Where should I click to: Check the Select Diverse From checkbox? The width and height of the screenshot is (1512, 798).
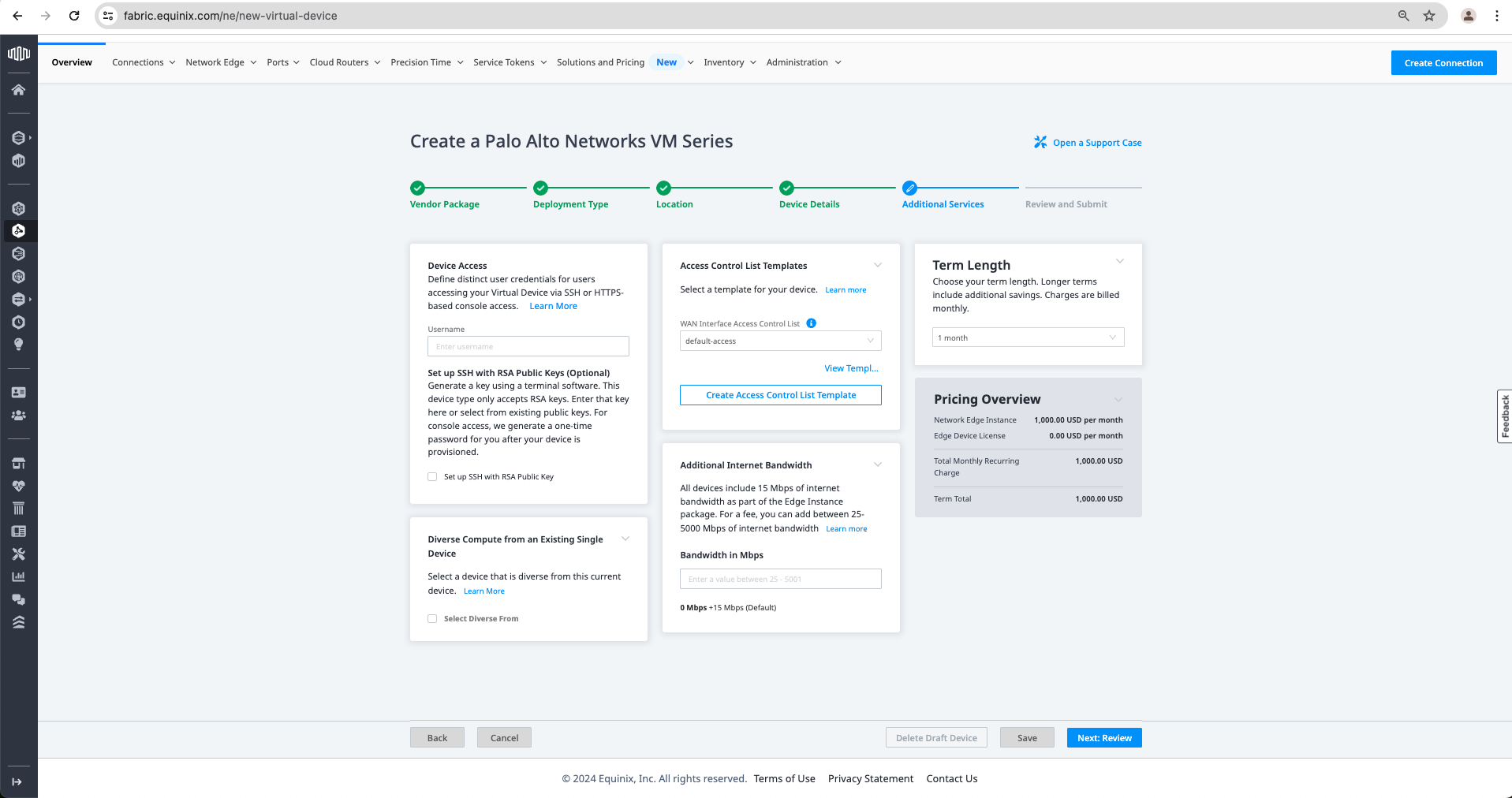(432, 618)
